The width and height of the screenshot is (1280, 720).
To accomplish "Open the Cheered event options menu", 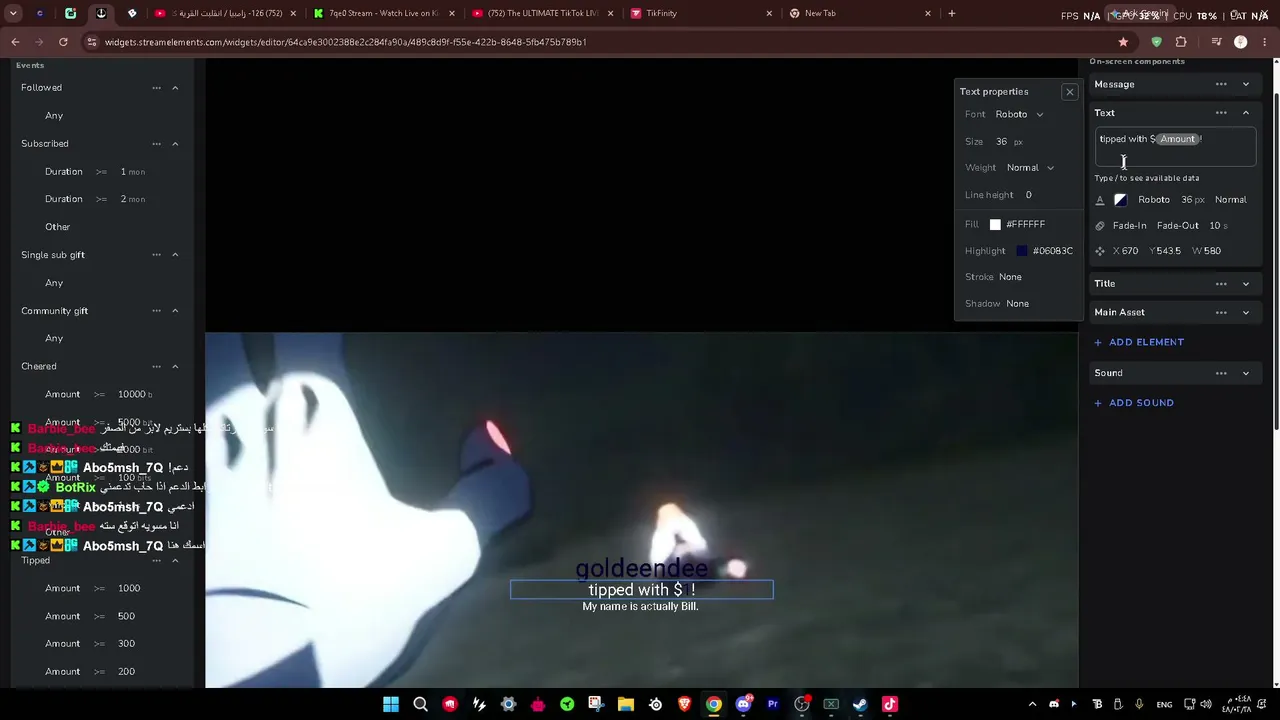I will click(x=156, y=367).
